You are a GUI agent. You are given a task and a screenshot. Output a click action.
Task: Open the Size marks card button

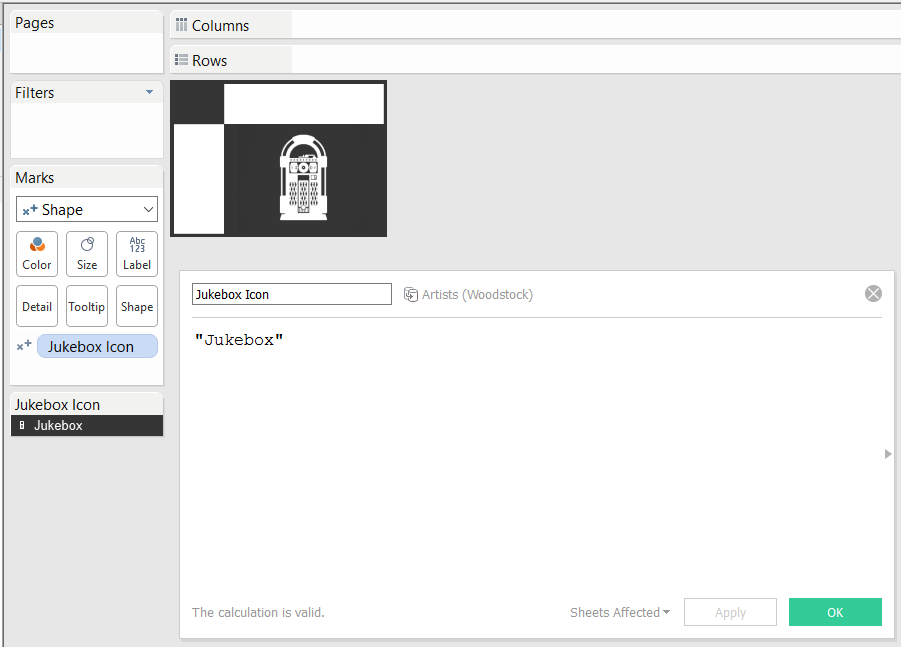click(x=87, y=254)
